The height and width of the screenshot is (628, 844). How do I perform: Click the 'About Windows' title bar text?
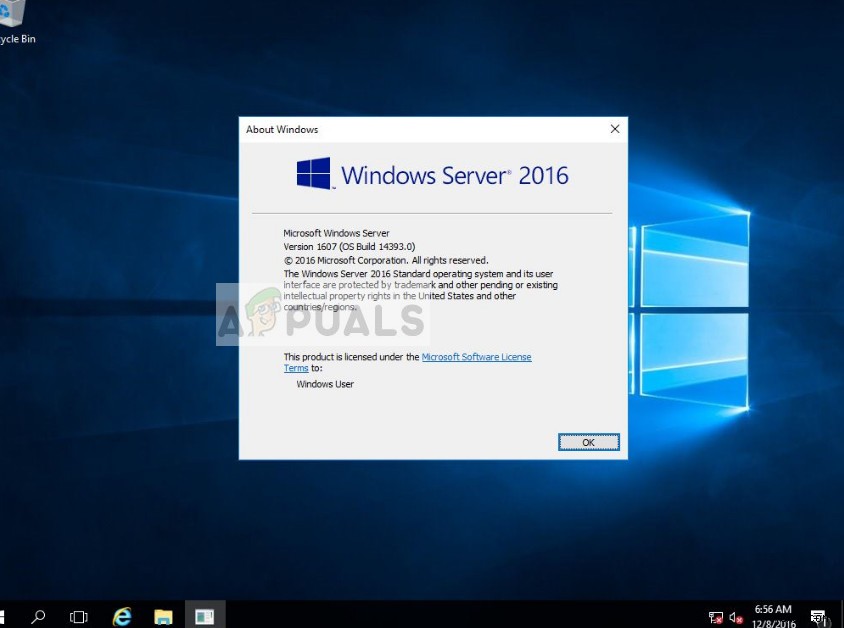click(x=282, y=129)
